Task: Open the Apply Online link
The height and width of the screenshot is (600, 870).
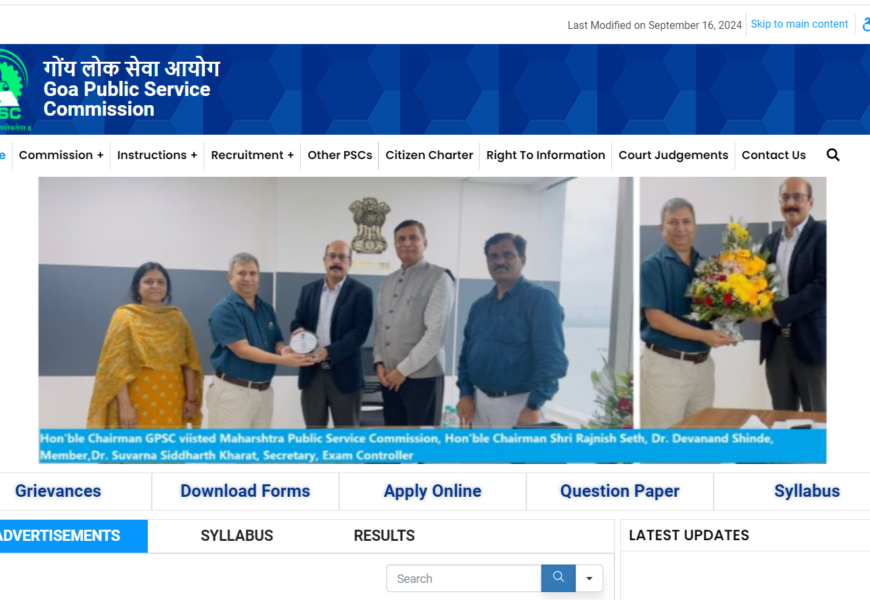Action: (432, 491)
